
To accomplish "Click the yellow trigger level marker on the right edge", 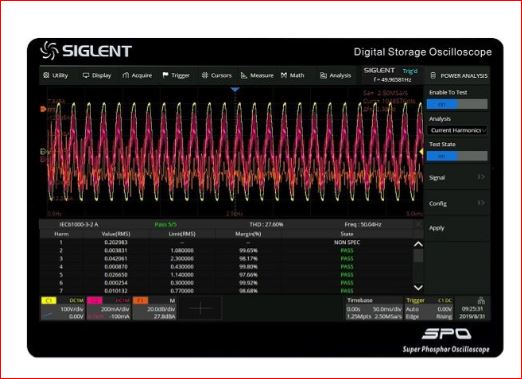I will (x=421, y=152).
